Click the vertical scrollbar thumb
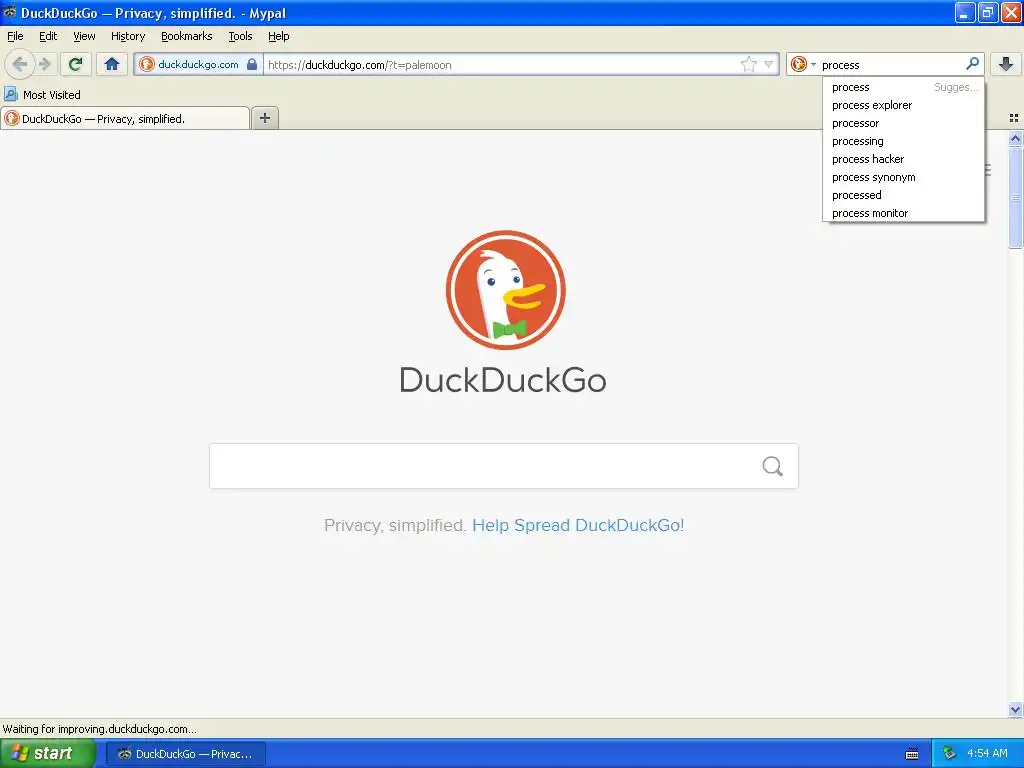Image resolution: width=1024 pixels, height=768 pixels. [1015, 197]
